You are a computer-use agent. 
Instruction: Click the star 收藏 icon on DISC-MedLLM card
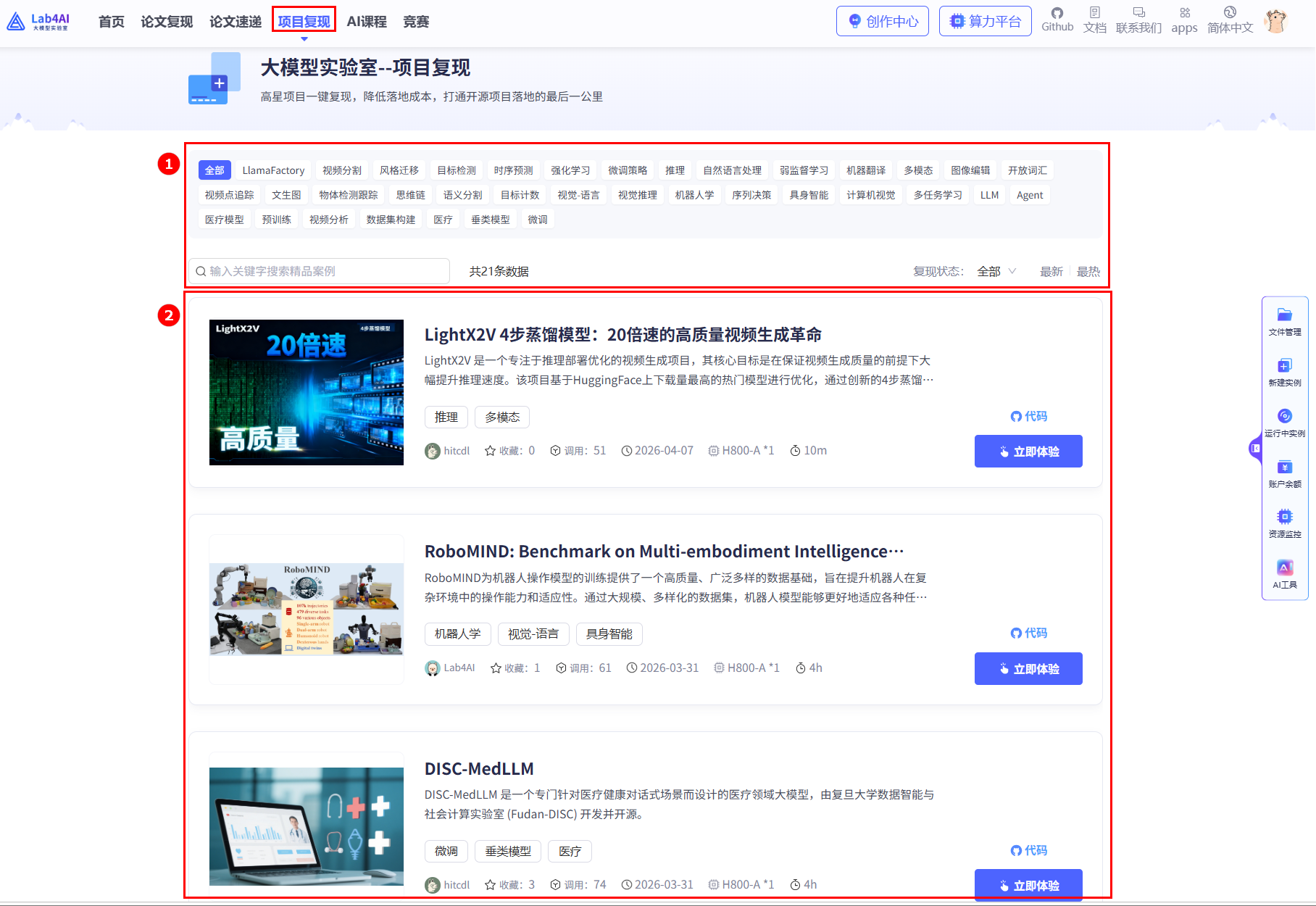[x=491, y=885]
